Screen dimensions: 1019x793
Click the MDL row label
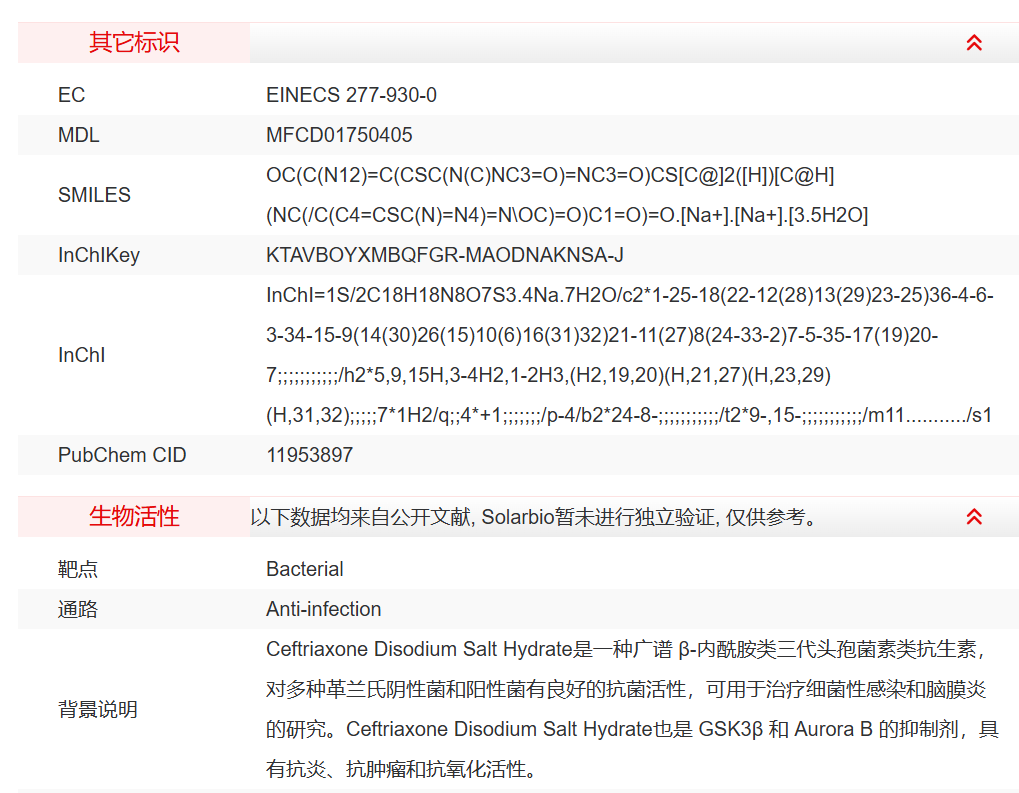78,135
